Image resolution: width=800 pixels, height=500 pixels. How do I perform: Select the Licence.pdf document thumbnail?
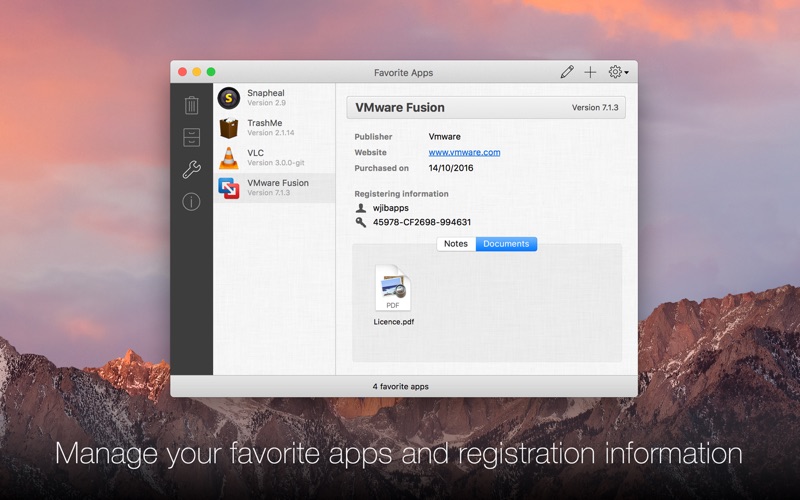coord(393,295)
